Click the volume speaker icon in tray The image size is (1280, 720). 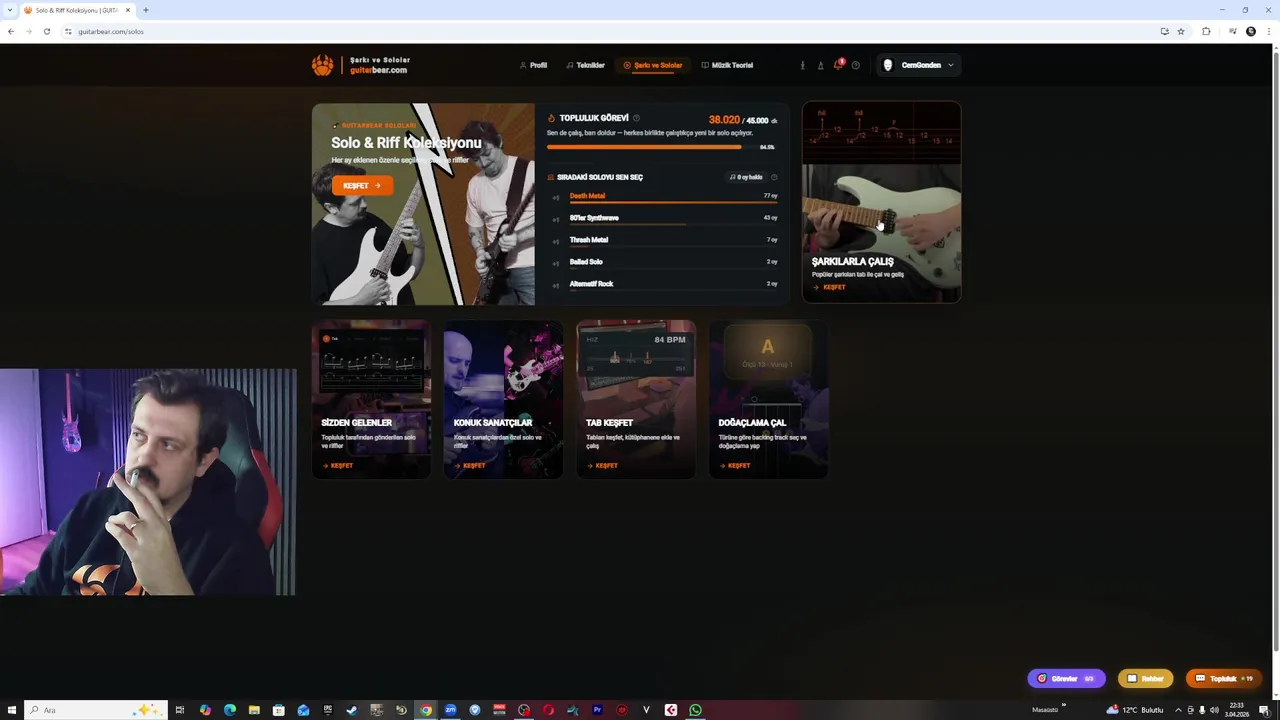pos(1214,710)
